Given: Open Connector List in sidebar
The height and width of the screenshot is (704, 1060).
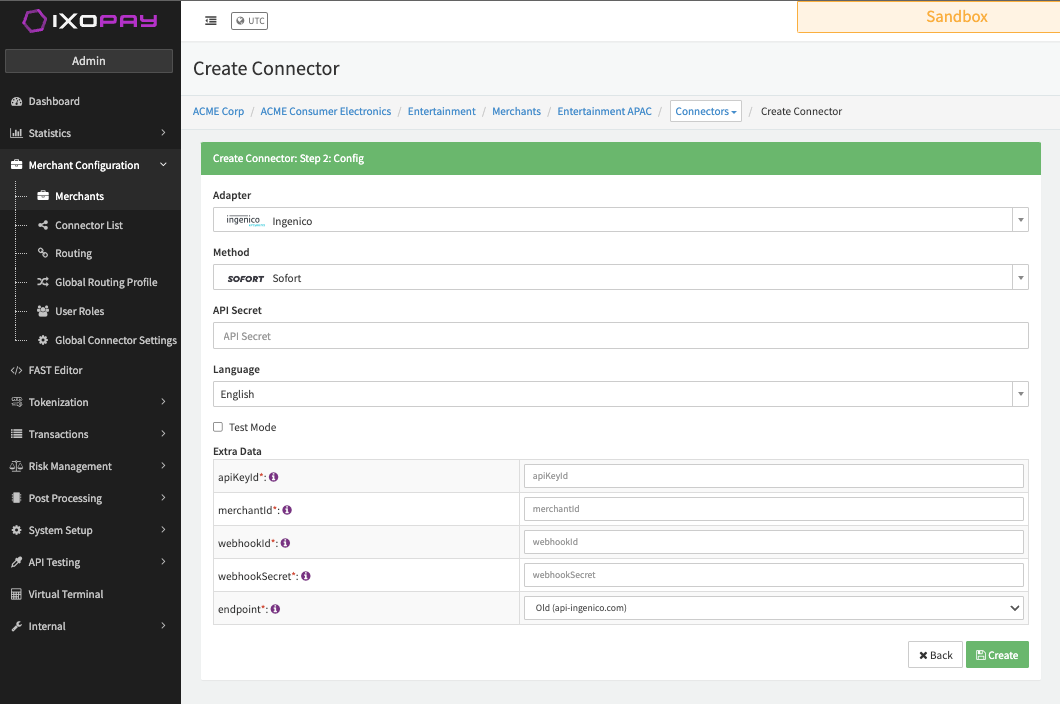Looking at the screenshot, I should tap(89, 225).
